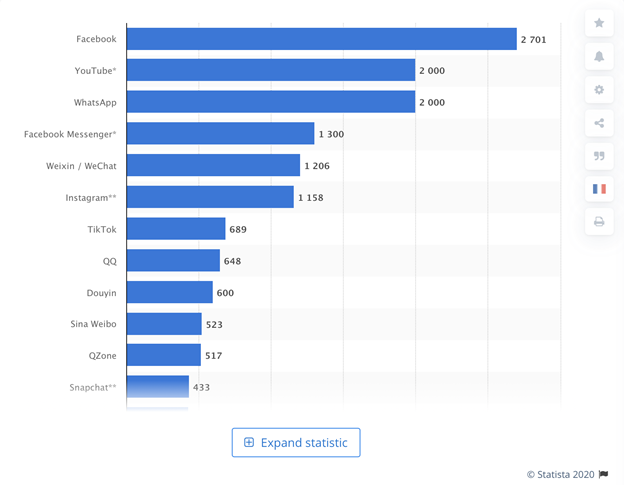This screenshot has width=624, height=485.
Task: Select the Instagram bar showing 1 158
Action: coord(210,197)
